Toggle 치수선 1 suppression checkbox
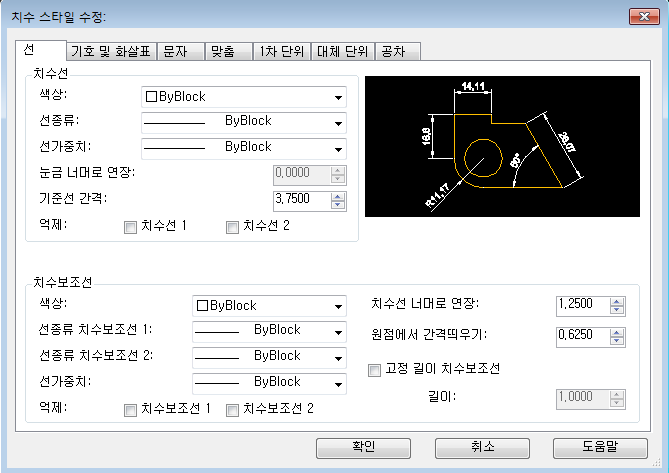This screenshot has height=473, width=669. pyautogui.click(x=130, y=227)
